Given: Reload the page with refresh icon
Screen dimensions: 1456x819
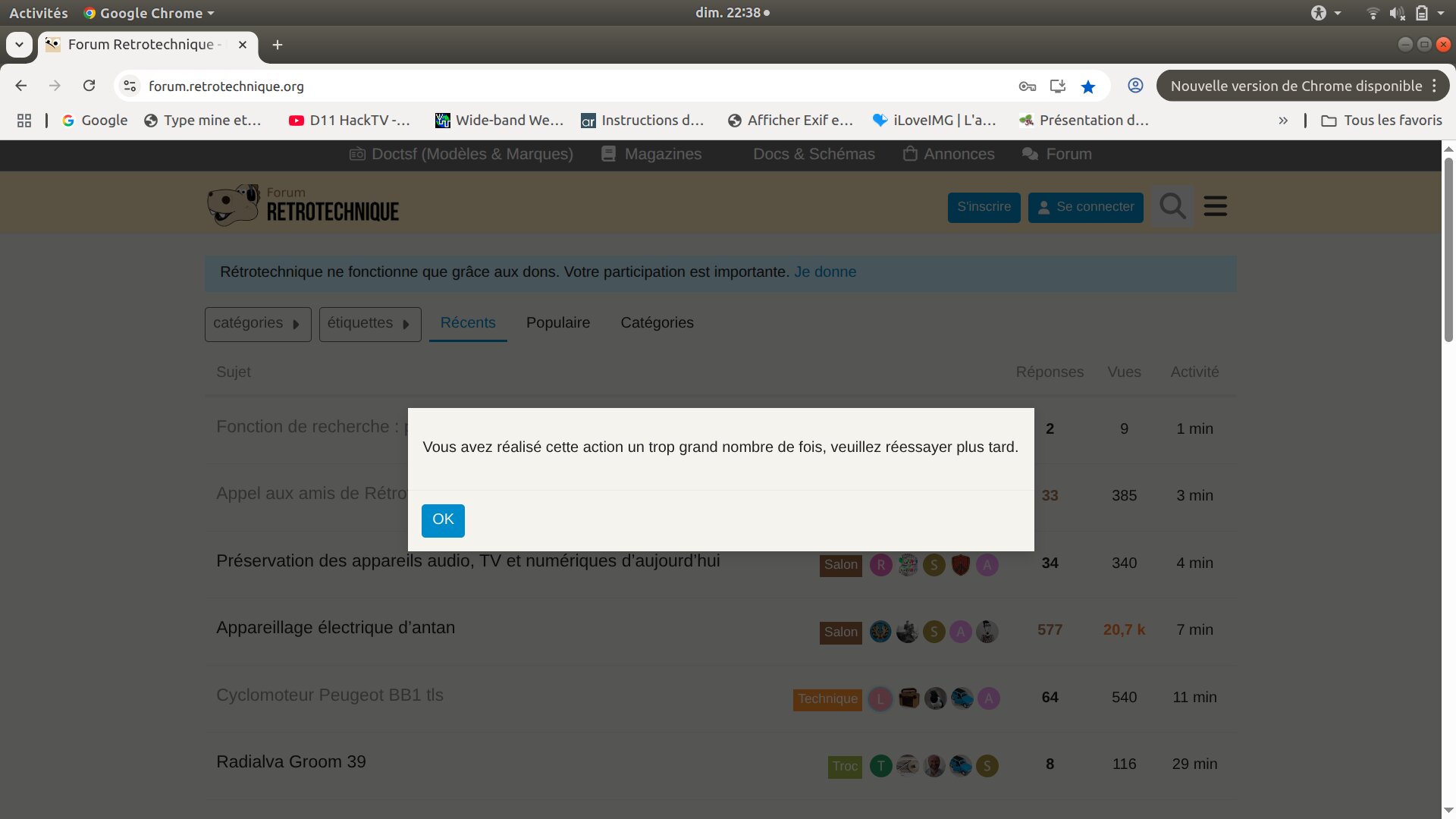Looking at the screenshot, I should pos(89,86).
